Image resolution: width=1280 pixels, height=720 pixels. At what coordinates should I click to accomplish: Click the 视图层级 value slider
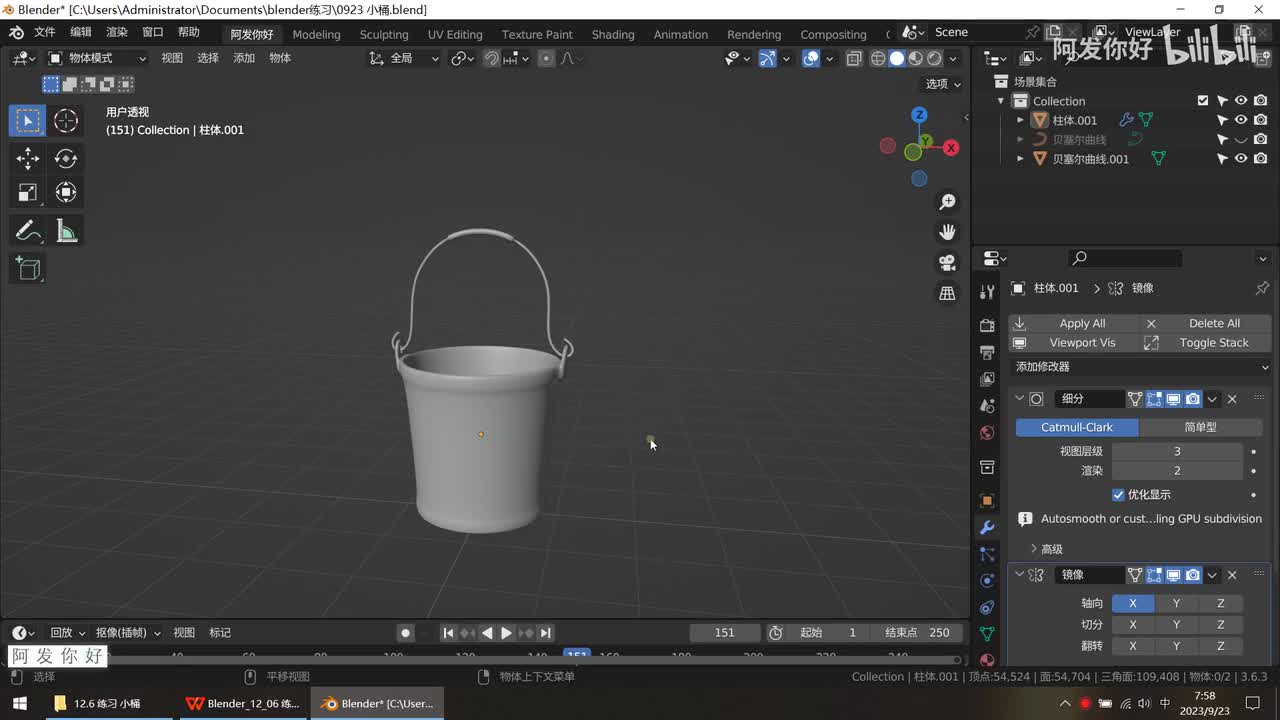(x=1177, y=451)
